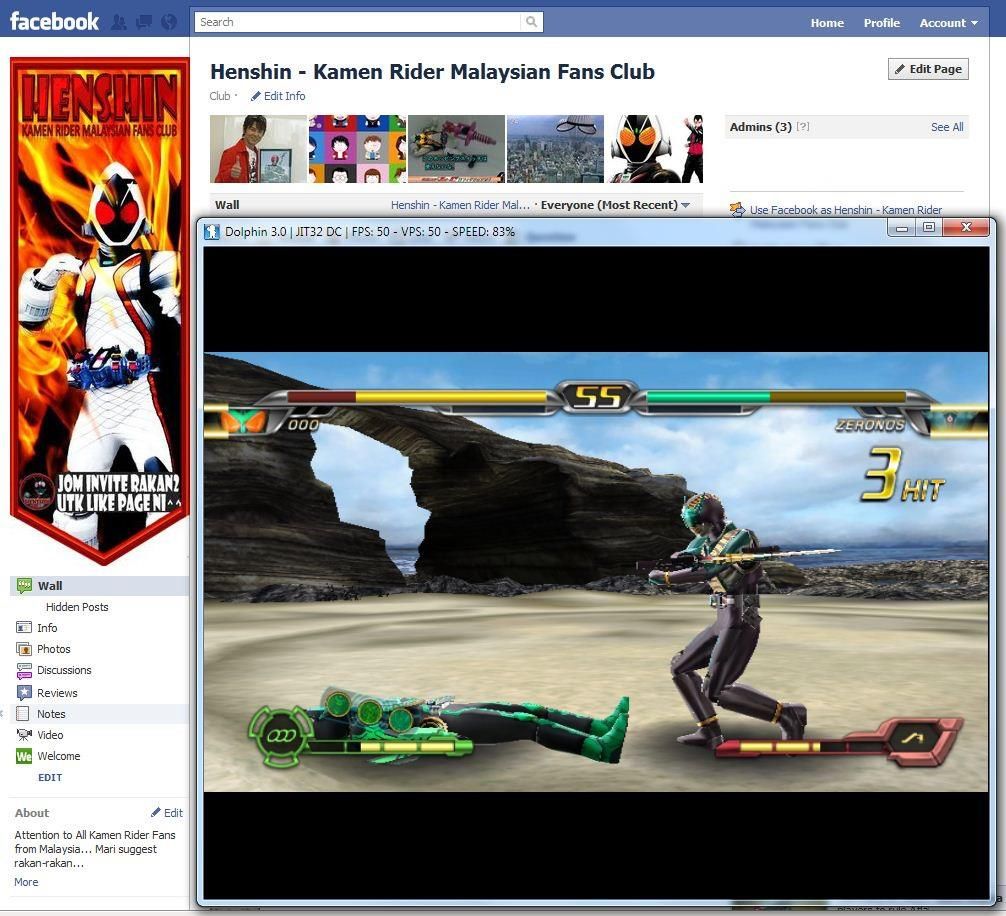Viewport: 1006px width, 916px height.
Task: Click EDIT under sidebar tabs
Action: point(50,777)
